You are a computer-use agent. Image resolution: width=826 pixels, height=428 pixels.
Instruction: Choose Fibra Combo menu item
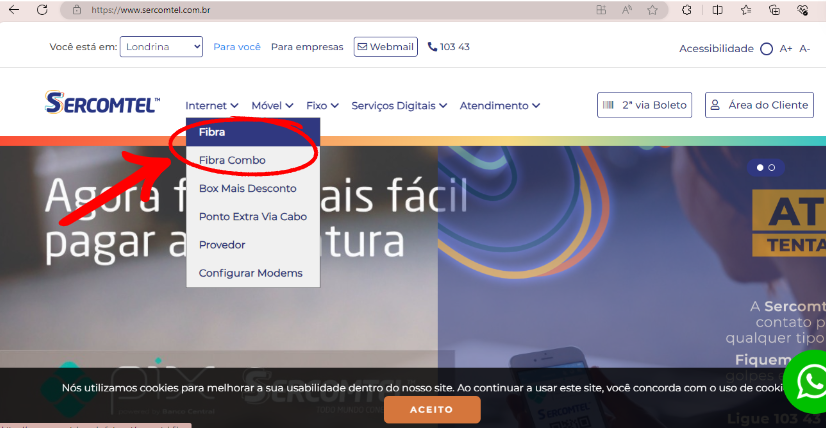click(x=253, y=160)
